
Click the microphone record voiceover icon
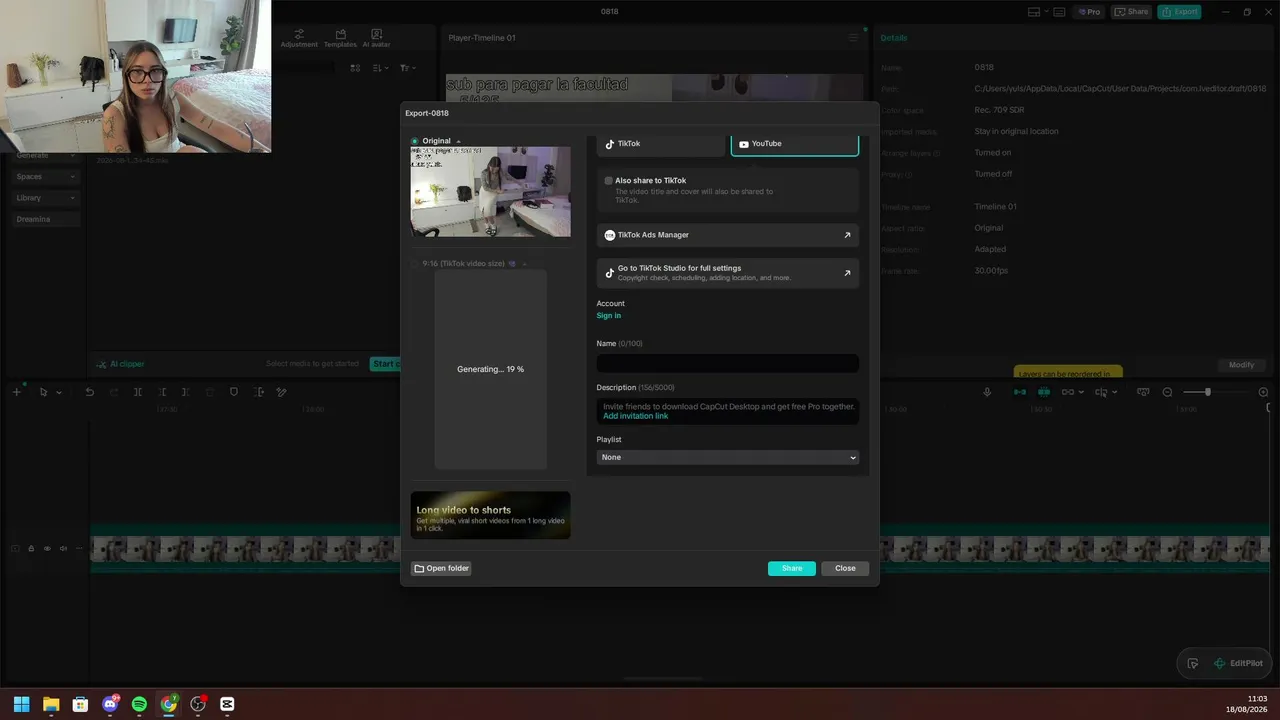(x=987, y=392)
